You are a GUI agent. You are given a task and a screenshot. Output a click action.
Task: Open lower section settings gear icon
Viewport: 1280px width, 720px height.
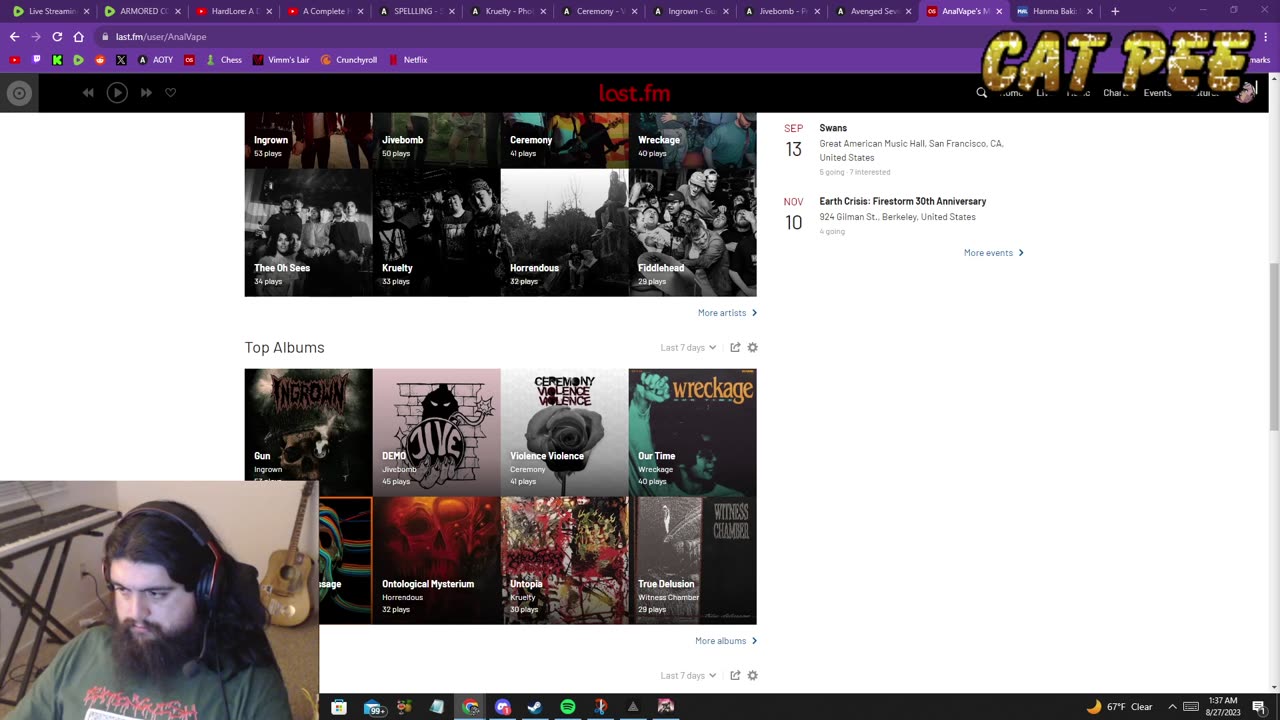(753, 676)
